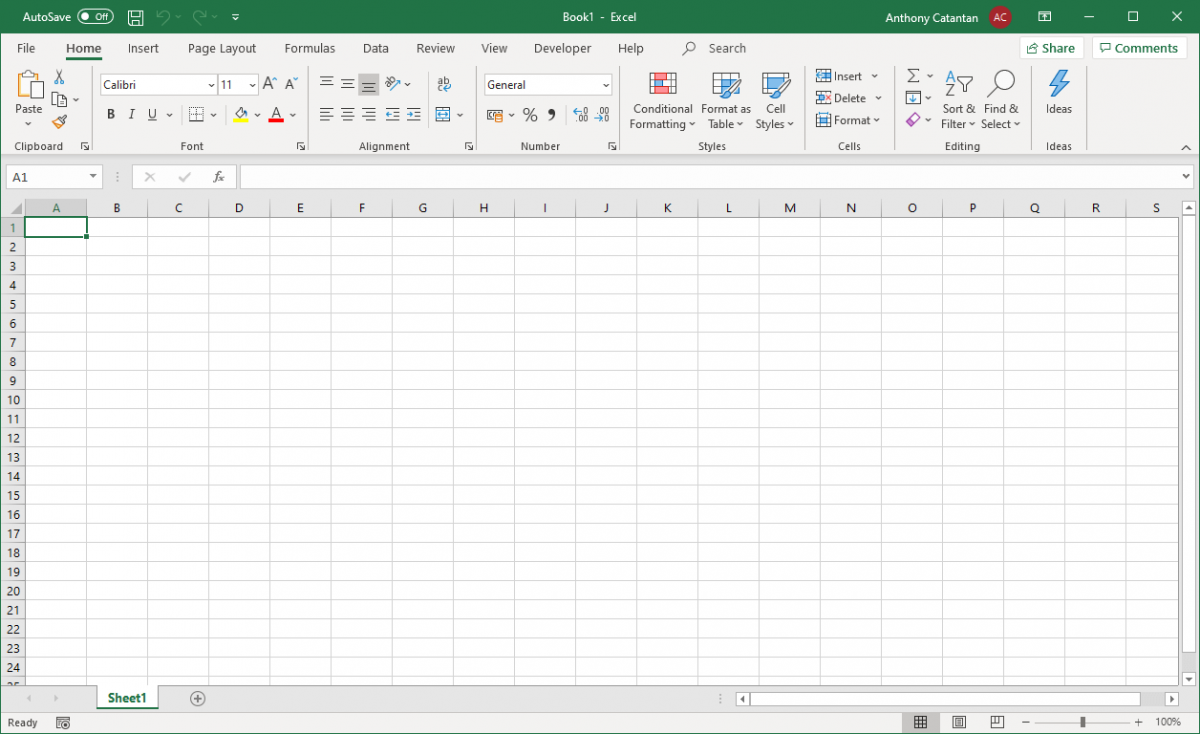Toggle underline formatting
Screen dimensions: 1200x734
151,114
